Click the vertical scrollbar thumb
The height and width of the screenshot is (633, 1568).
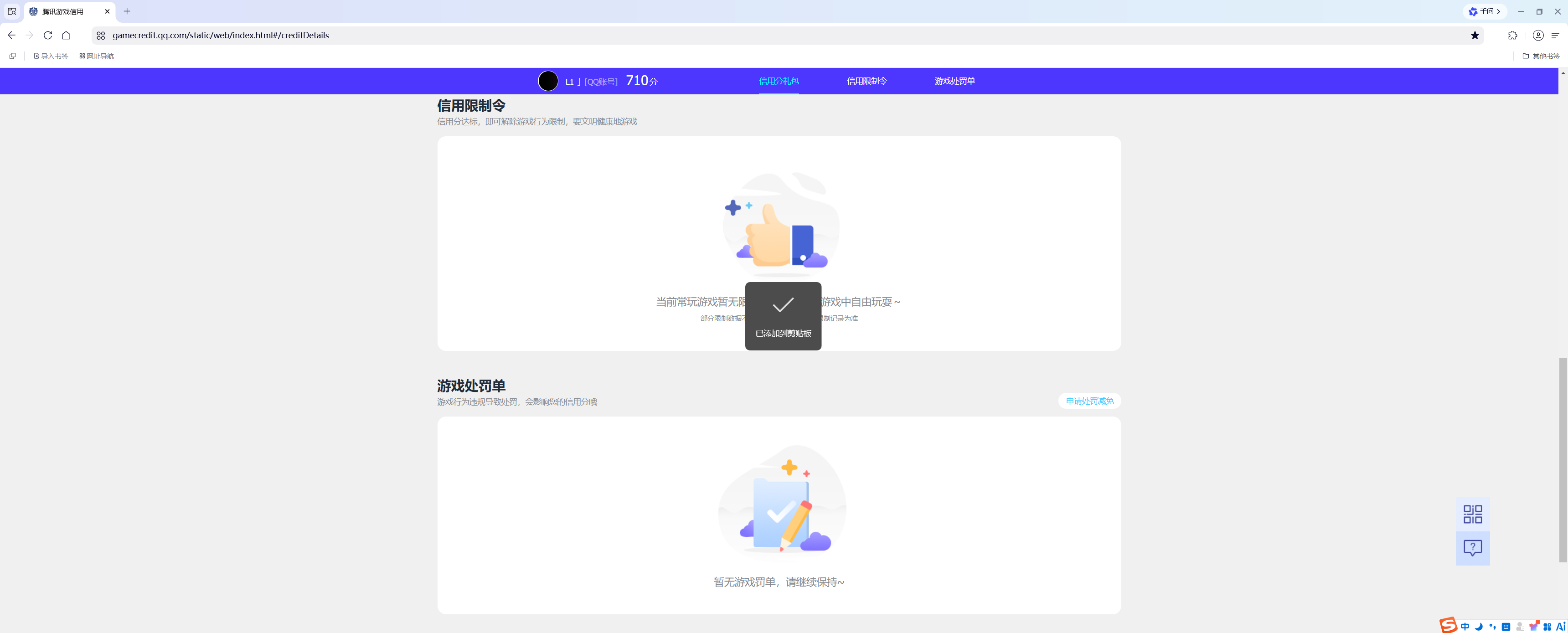(1563, 459)
